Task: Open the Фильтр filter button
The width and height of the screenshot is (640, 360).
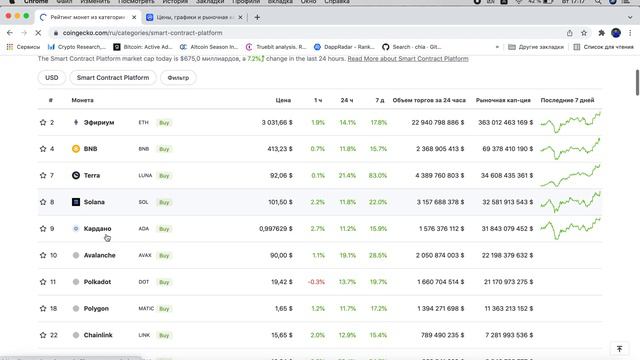Action: click(178, 78)
